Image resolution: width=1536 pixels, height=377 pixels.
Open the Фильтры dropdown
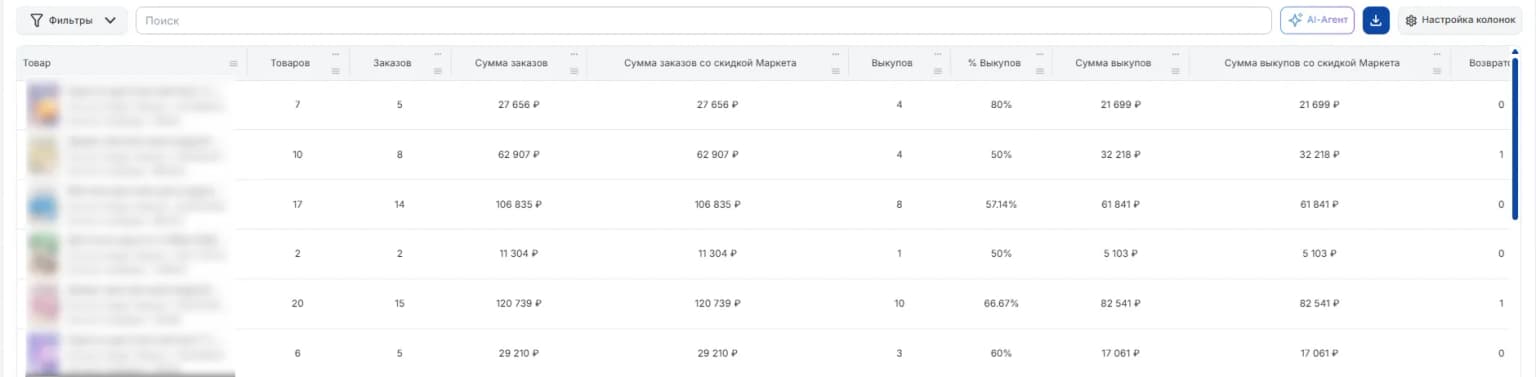coord(72,20)
